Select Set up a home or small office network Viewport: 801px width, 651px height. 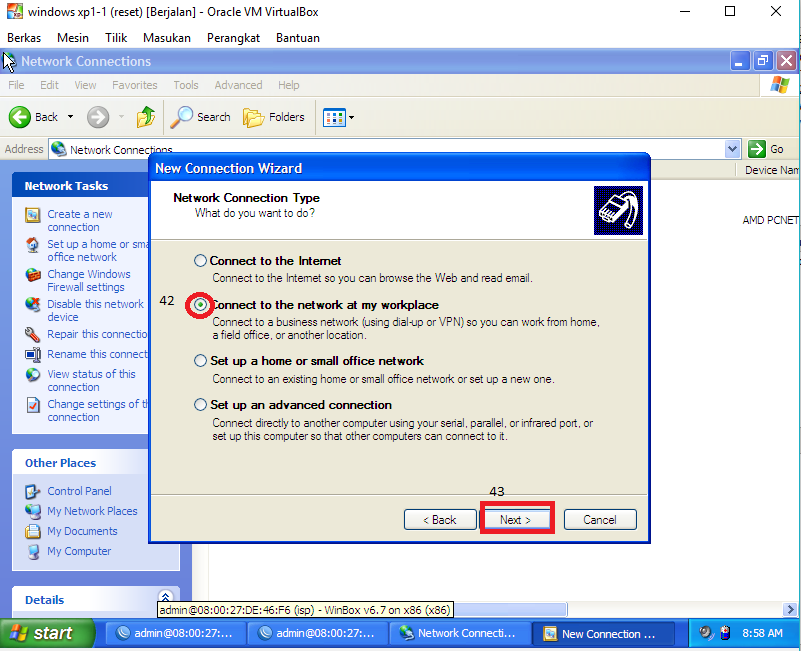pyautogui.click(x=200, y=361)
